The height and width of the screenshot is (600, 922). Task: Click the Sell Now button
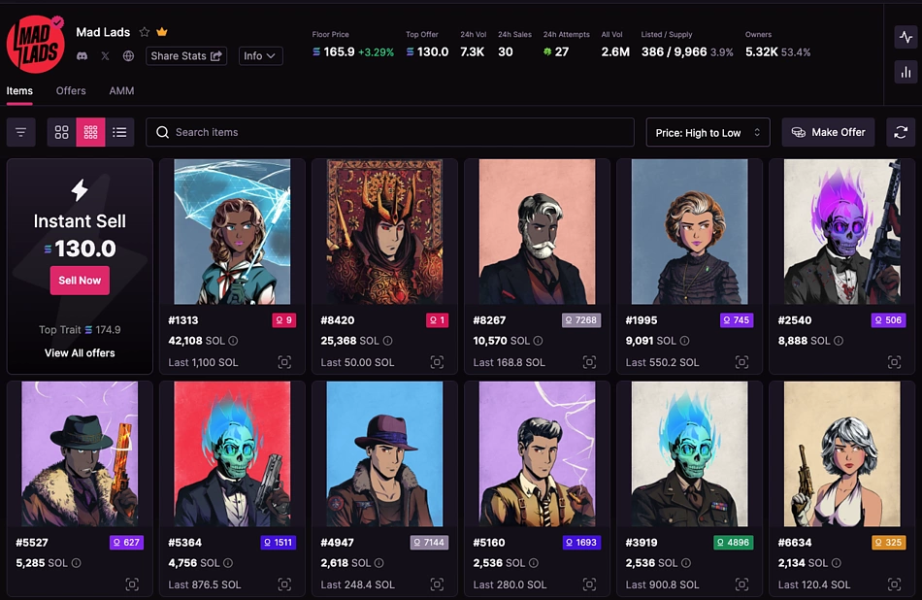79,281
